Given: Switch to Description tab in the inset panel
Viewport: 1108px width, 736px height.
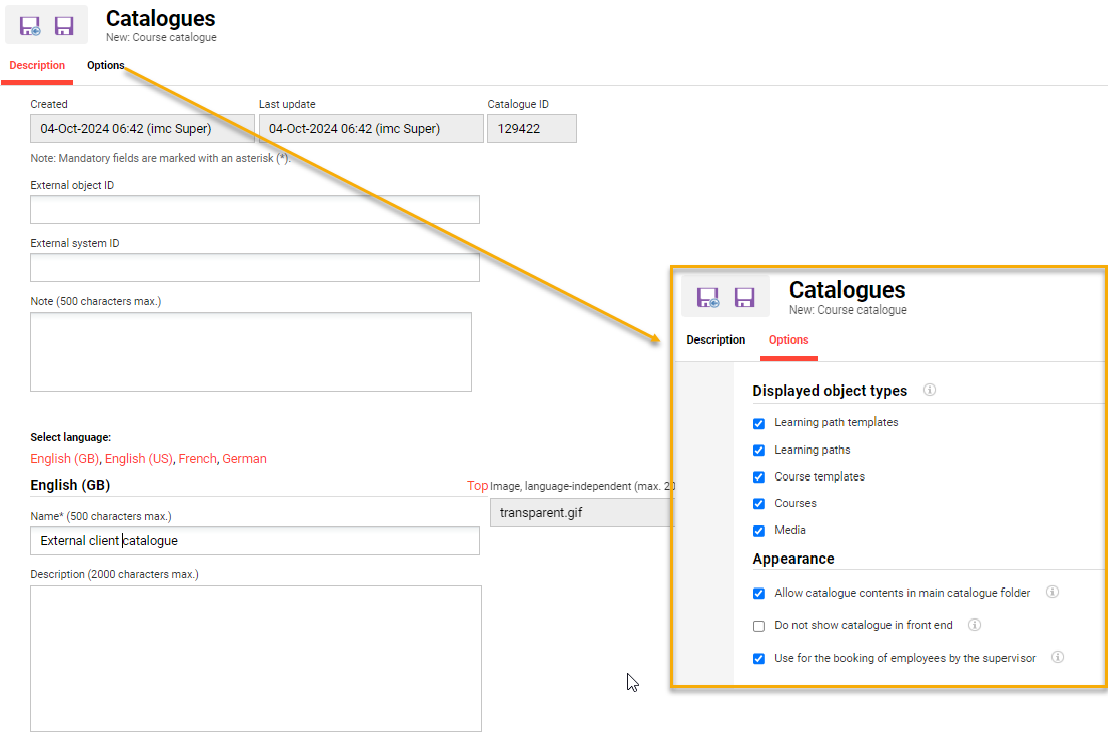Looking at the screenshot, I should [x=715, y=340].
